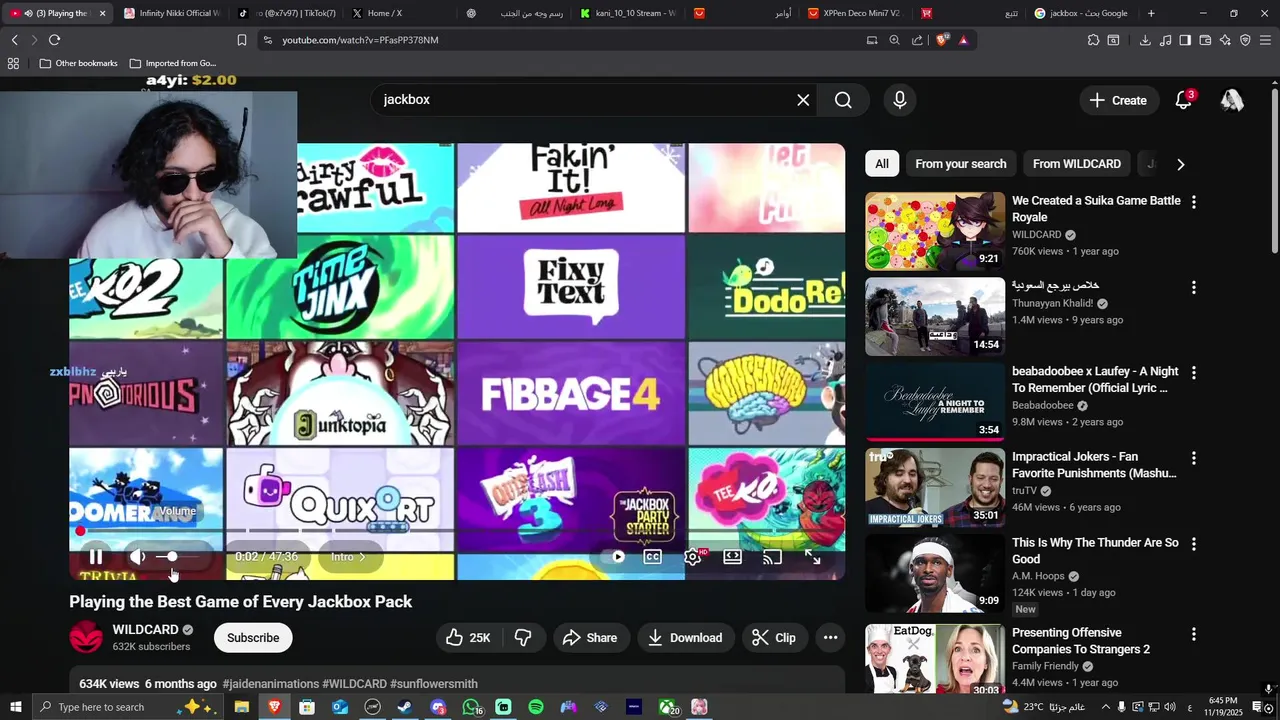The width and height of the screenshot is (1280, 720).
Task: Select the All filter chip
Action: point(882,164)
